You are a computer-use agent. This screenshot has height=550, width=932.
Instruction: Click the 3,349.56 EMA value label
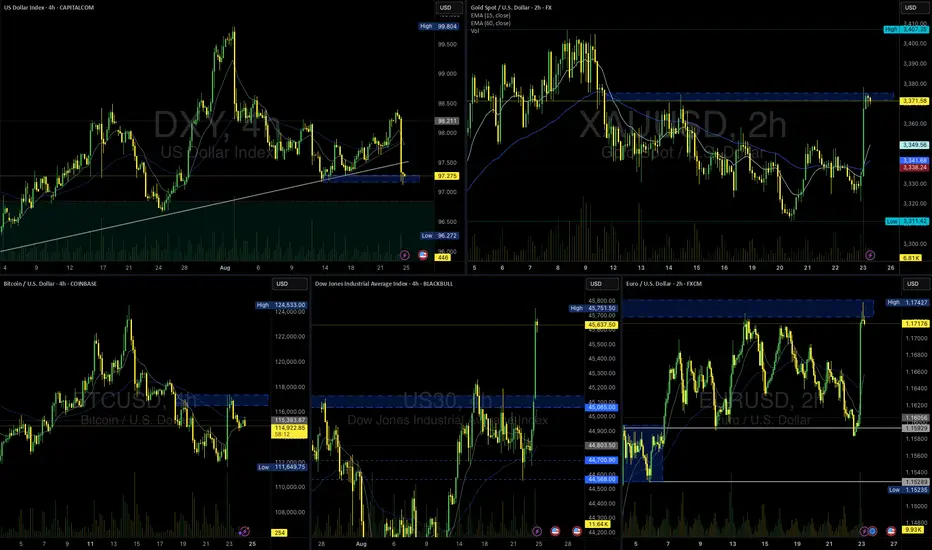tap(915, 145)
